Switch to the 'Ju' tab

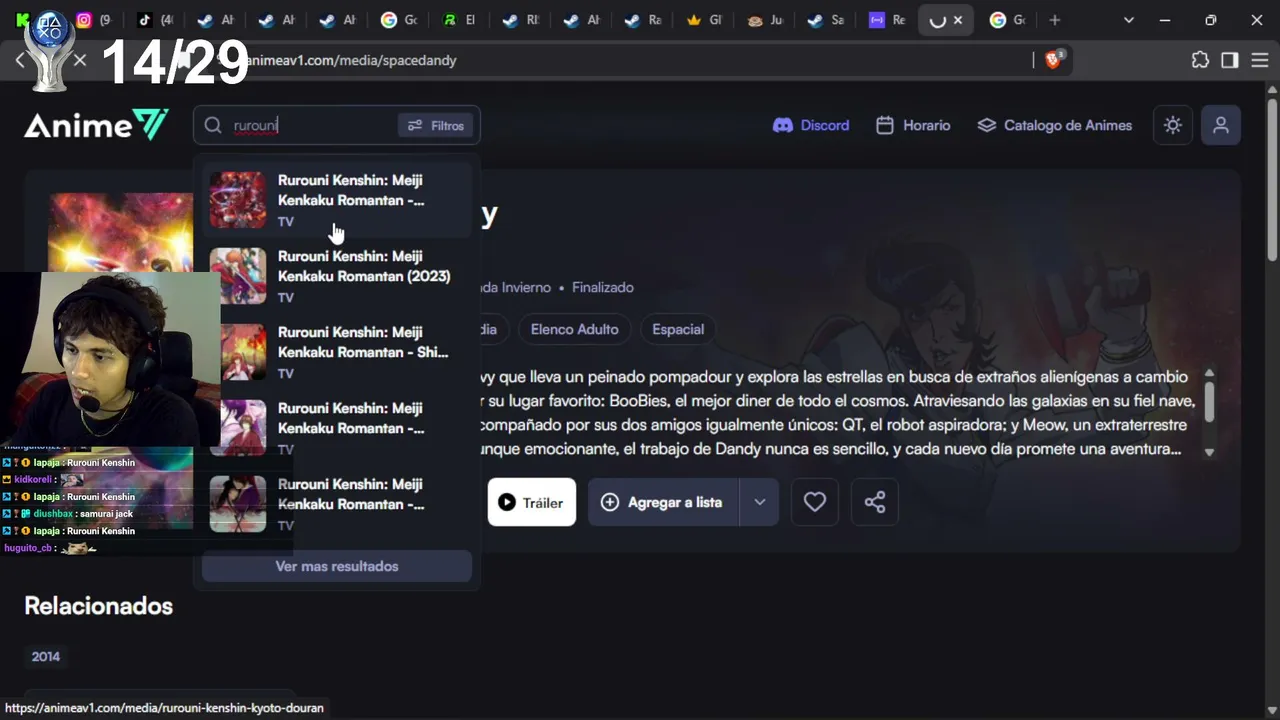click(x=766, y=20)
